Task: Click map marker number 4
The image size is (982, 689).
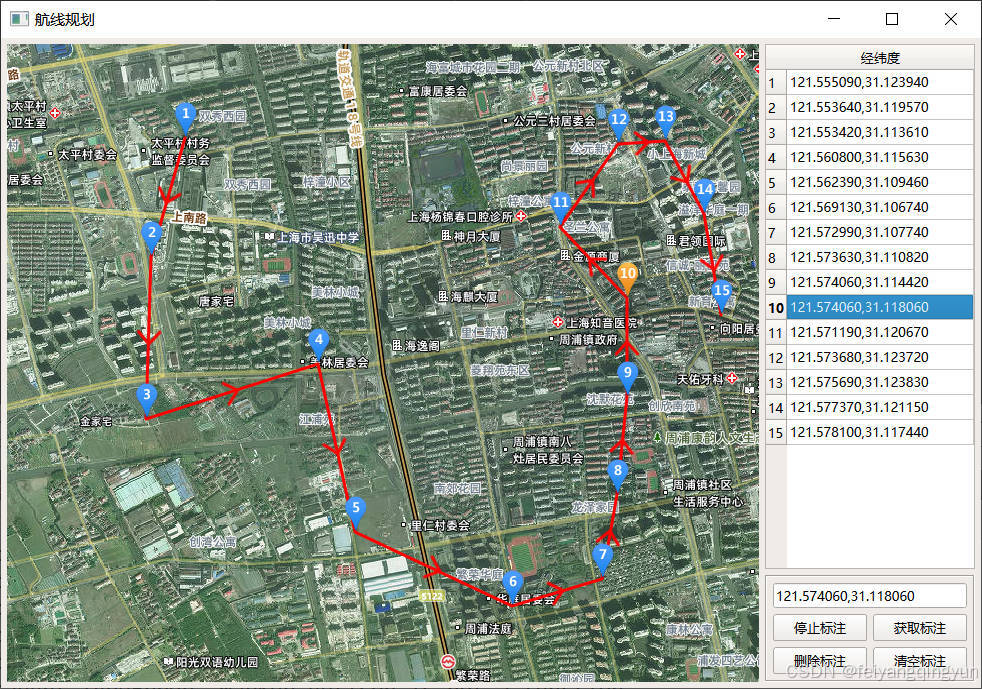Action: 319,344
